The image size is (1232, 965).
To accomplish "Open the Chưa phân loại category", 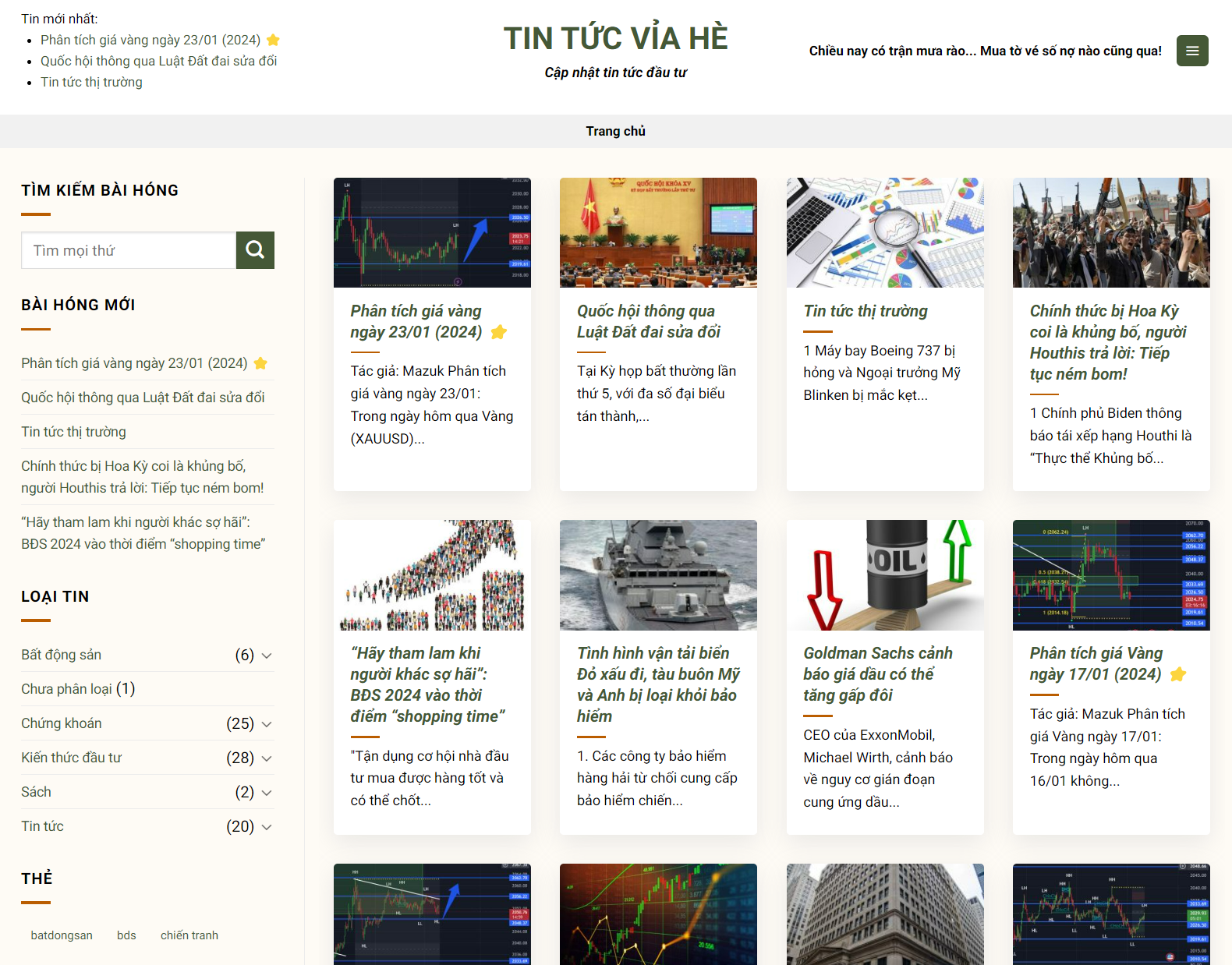I will tap(66, 689).
